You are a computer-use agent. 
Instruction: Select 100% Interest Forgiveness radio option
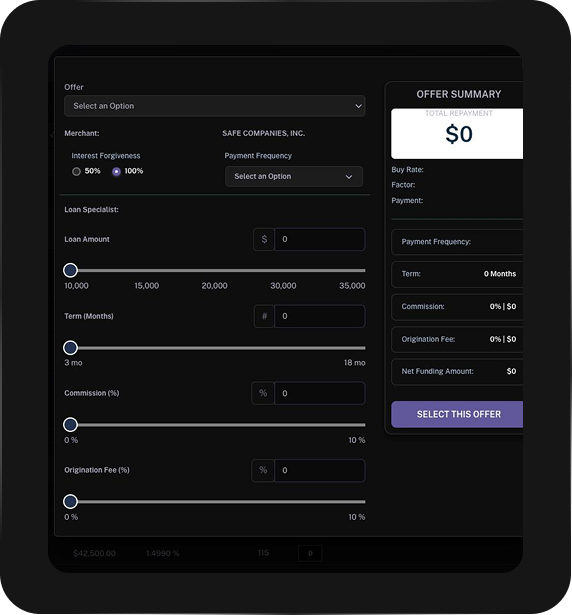[x=116, y=171]
